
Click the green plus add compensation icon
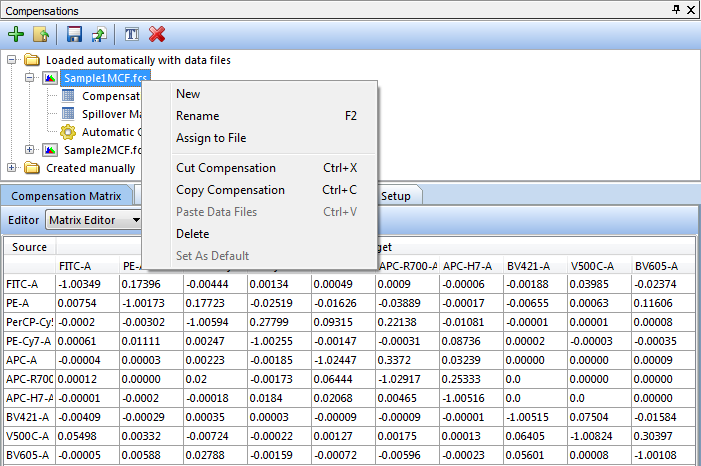[x=17, y=34]
